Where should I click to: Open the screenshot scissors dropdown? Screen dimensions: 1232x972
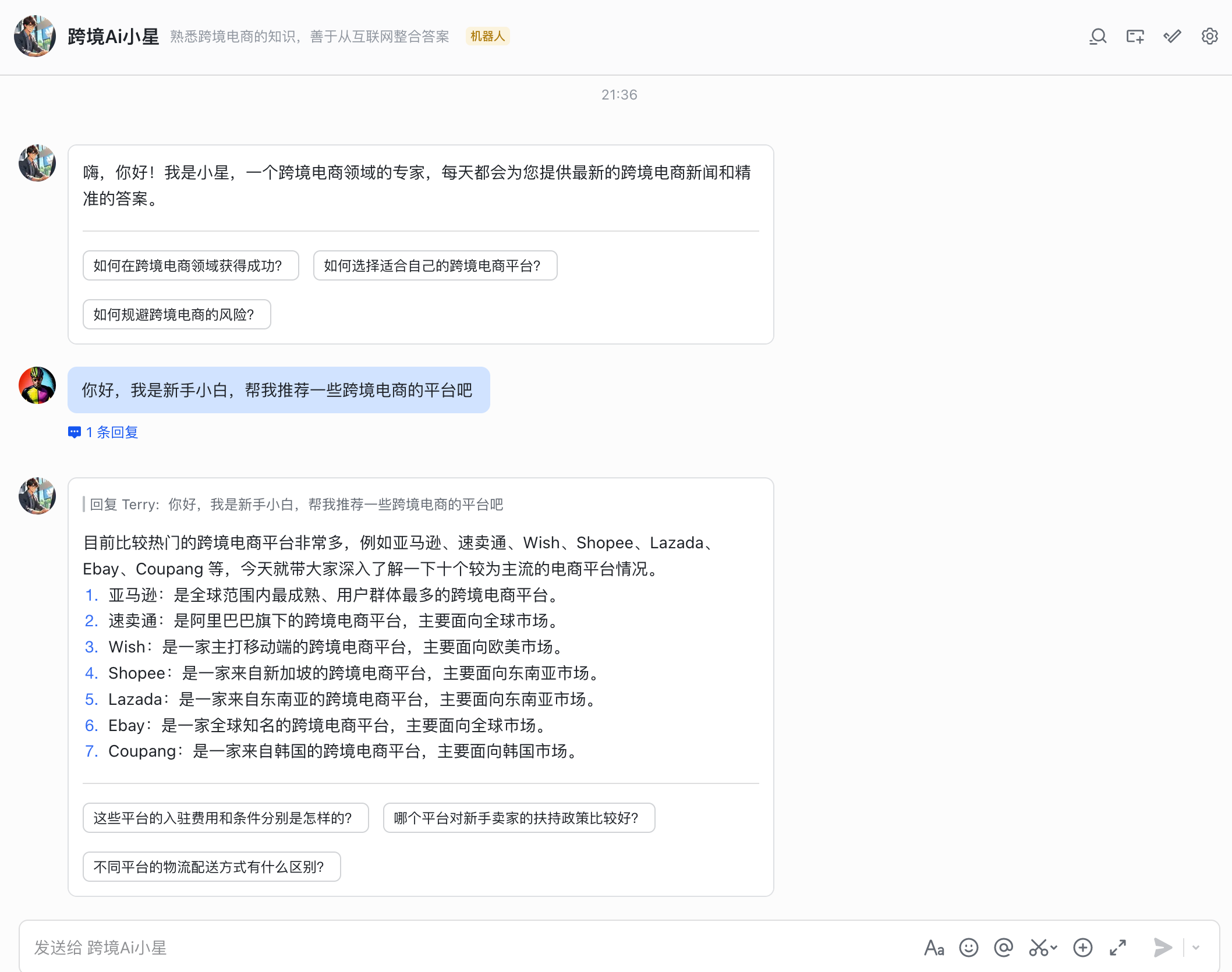point(1043,948)
